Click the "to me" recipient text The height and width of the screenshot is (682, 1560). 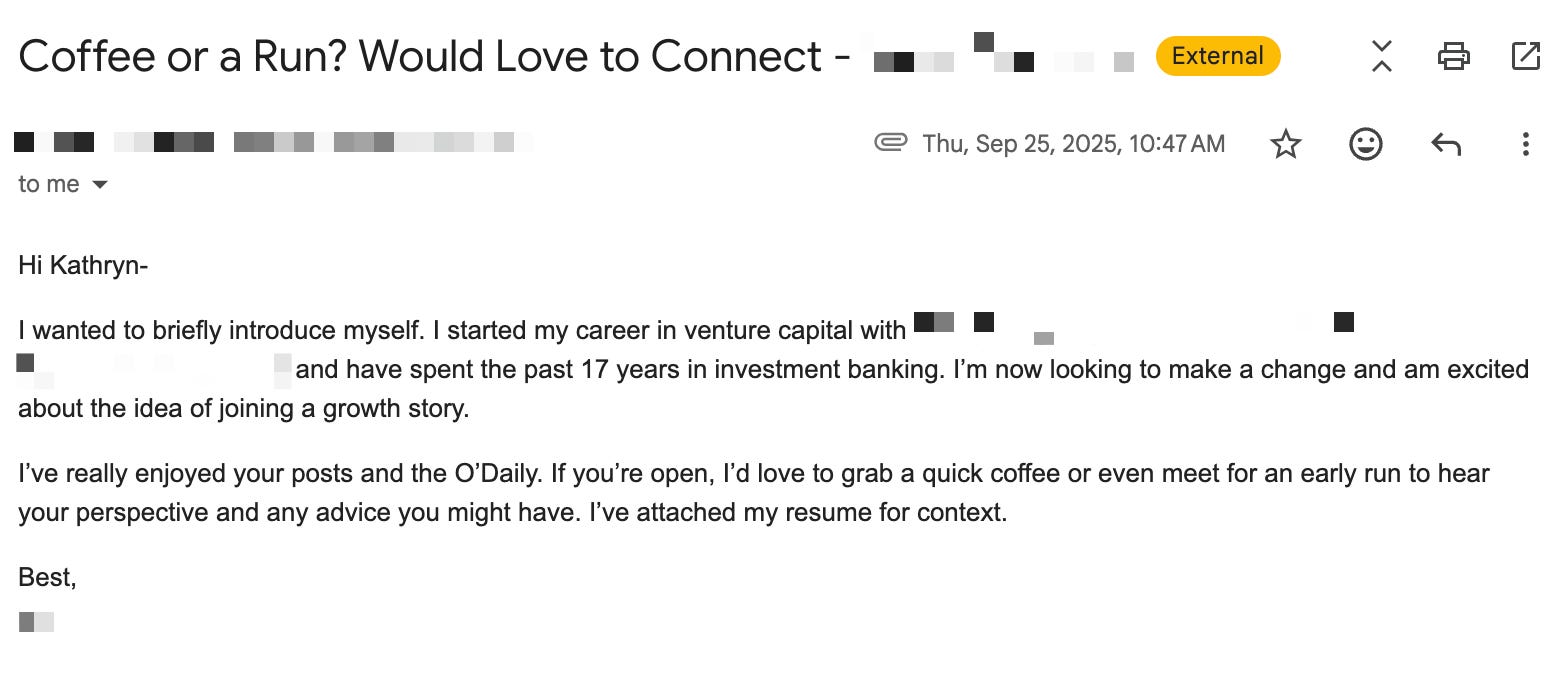click(49, 185)
